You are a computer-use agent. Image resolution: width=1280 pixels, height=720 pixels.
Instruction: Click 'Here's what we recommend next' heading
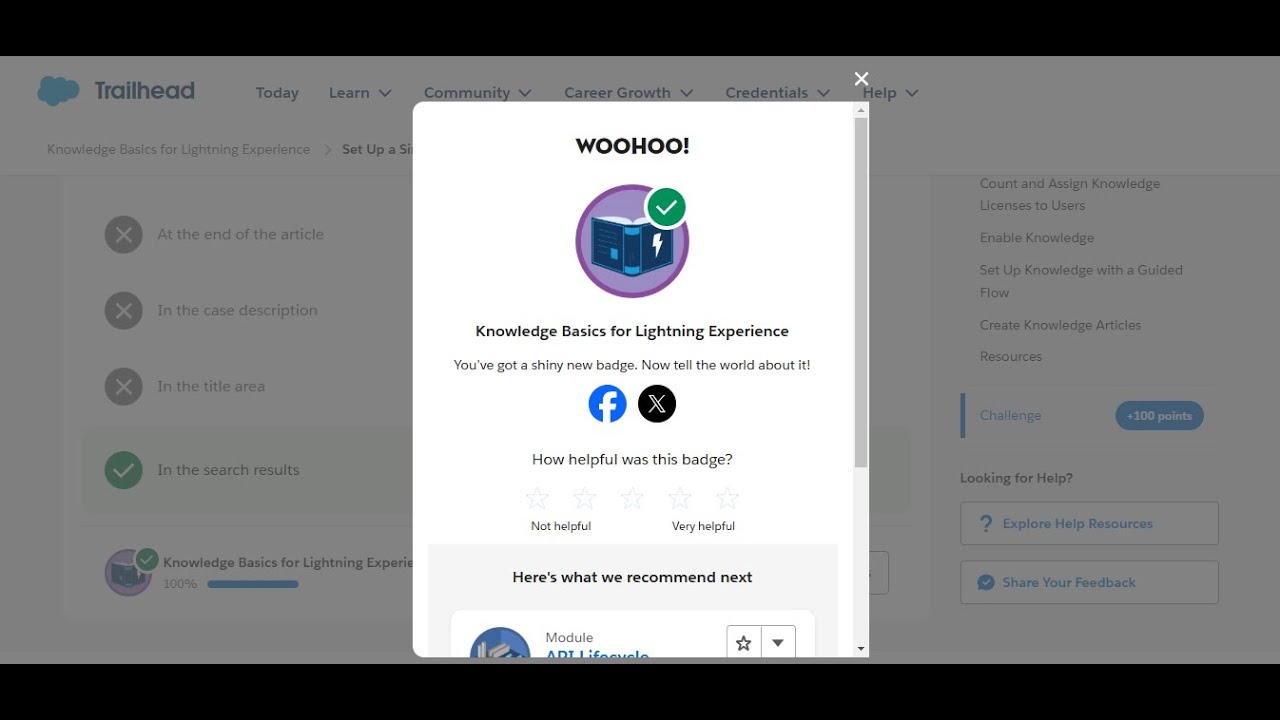tap(632, 577)
